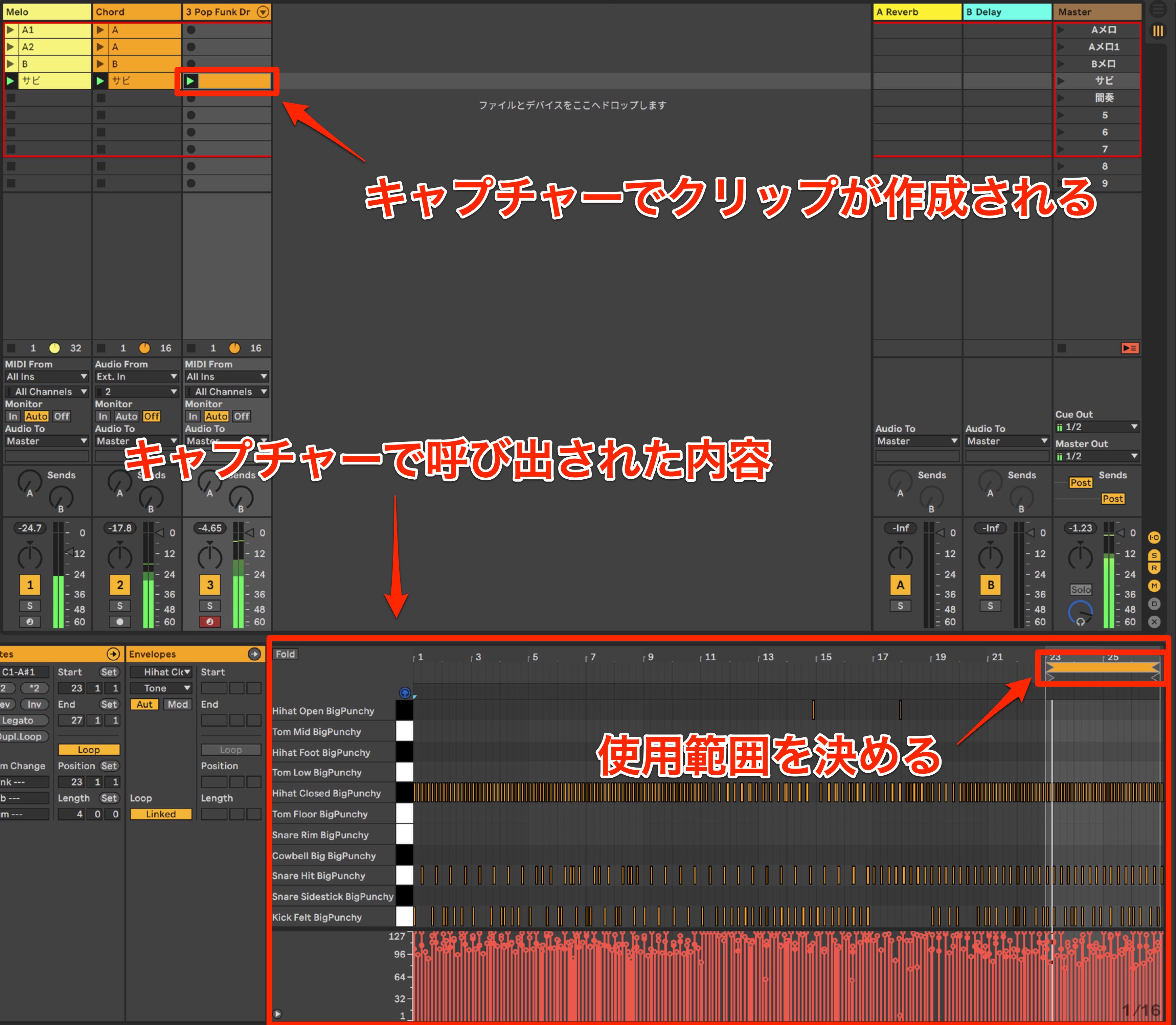Launch the A1 clip in Melo track
This screenshot has height=1025, width=1176.
click(11, 30)
